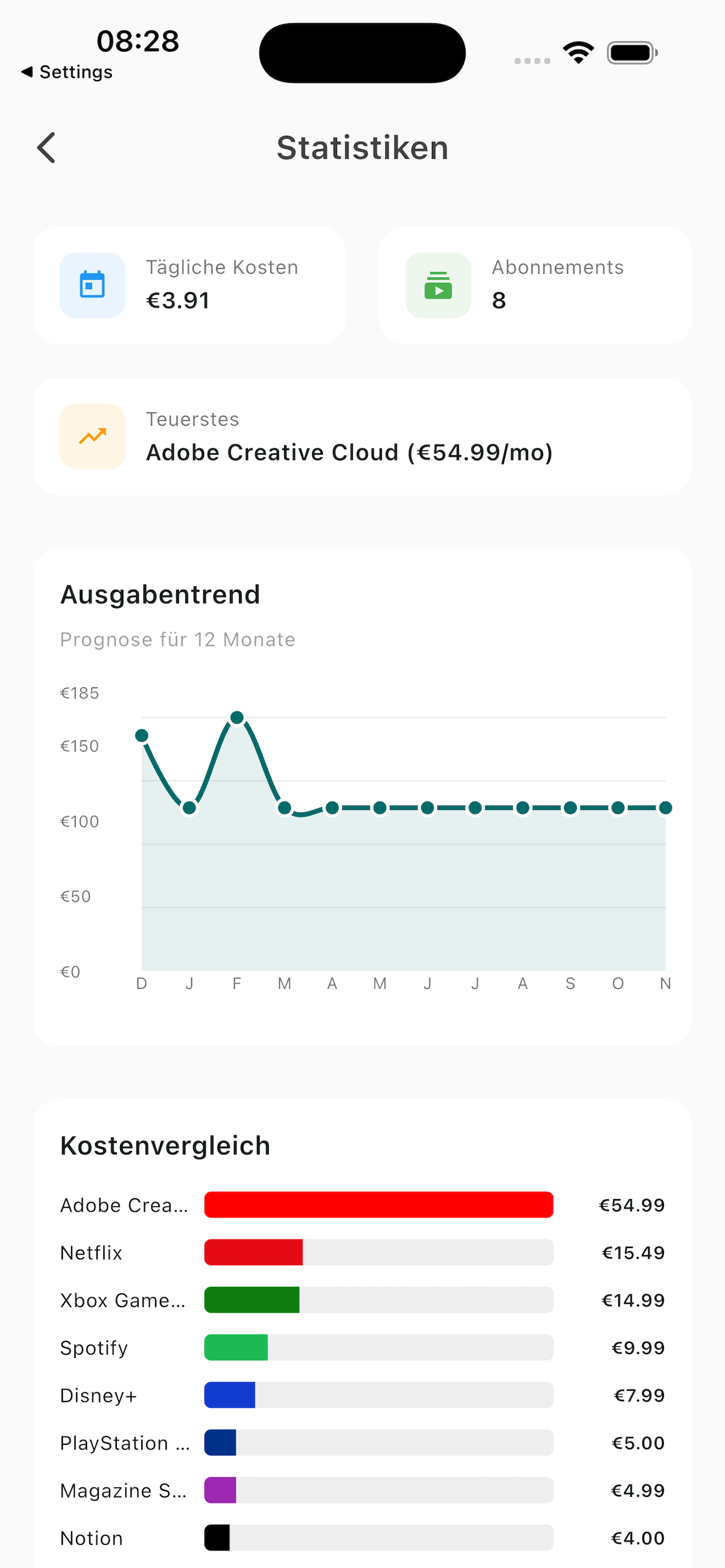The height and width of the screenshot is (1568, 725).
Task: Tap the Wi-Fi status icon
Action: [578, 53]
